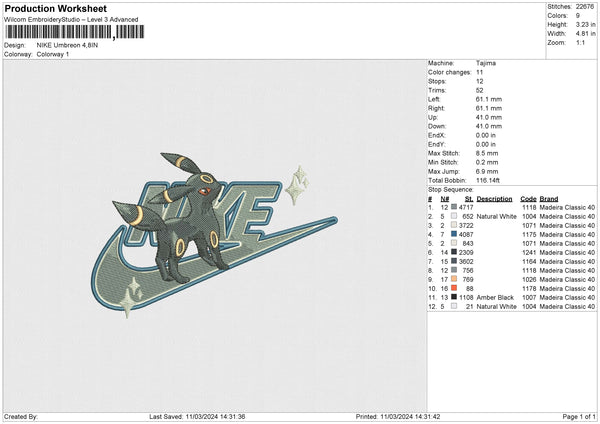The height and width of the screenshot is (424, 600).
Task: Select the Min Stitch value 0.2 mm
Action: click(487, 162)
